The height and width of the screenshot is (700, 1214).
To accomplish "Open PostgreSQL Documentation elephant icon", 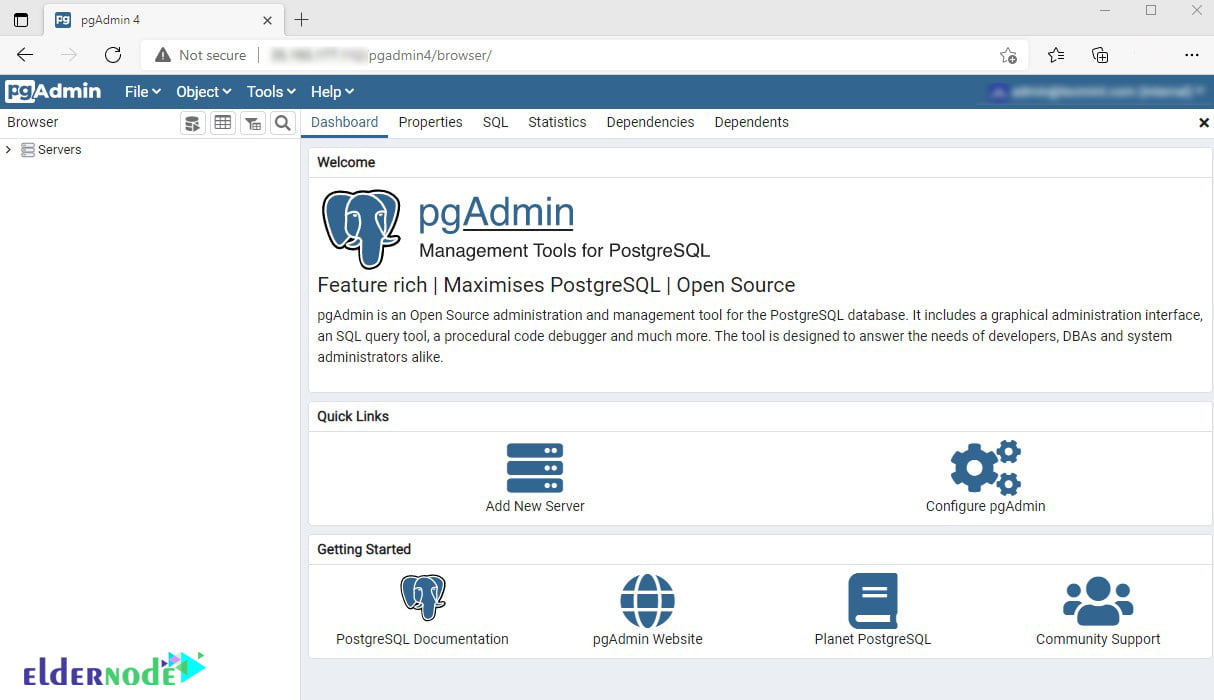I will pos(423,598).
